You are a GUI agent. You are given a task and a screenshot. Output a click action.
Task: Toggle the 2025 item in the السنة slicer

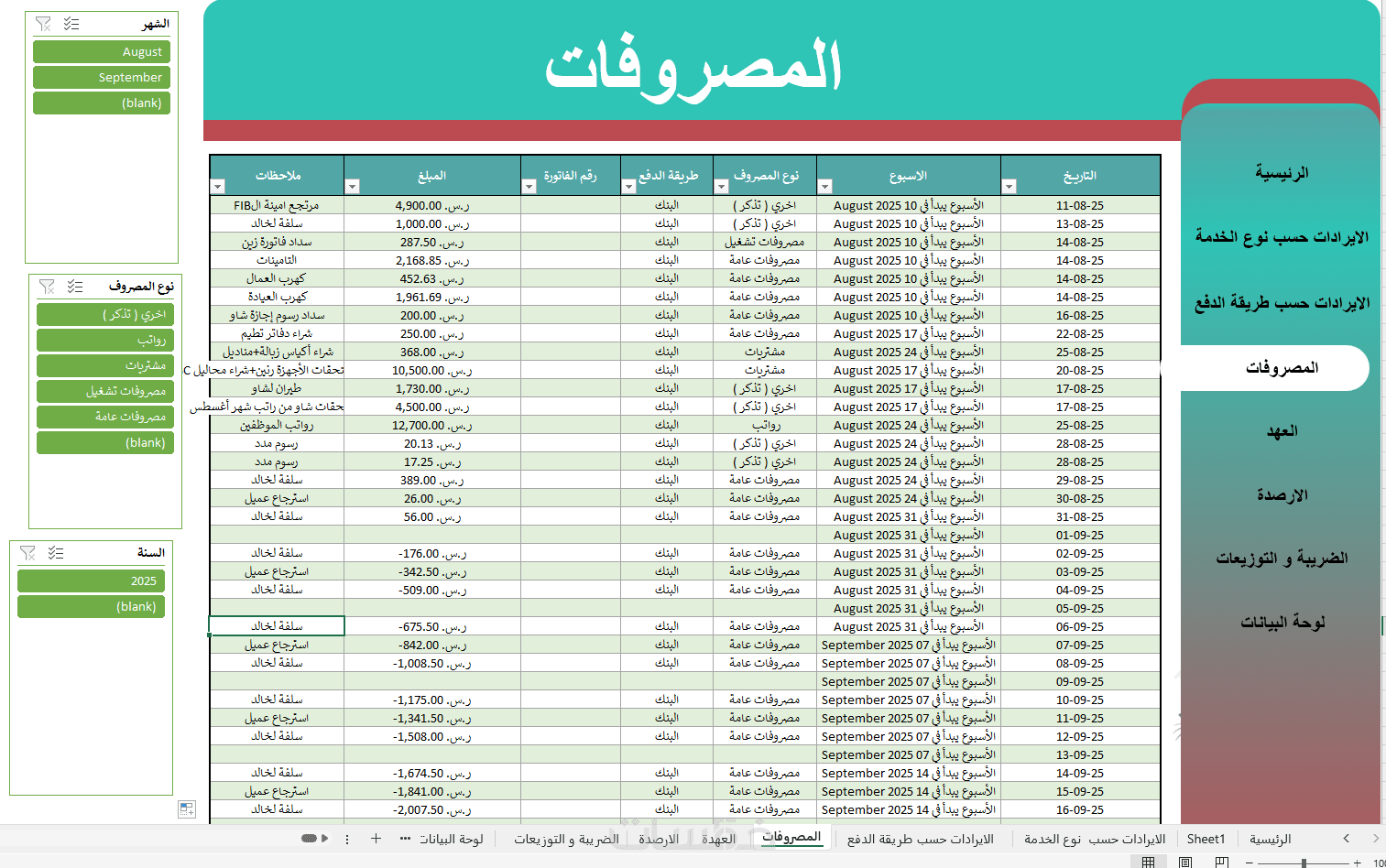[x=91, y=580]
